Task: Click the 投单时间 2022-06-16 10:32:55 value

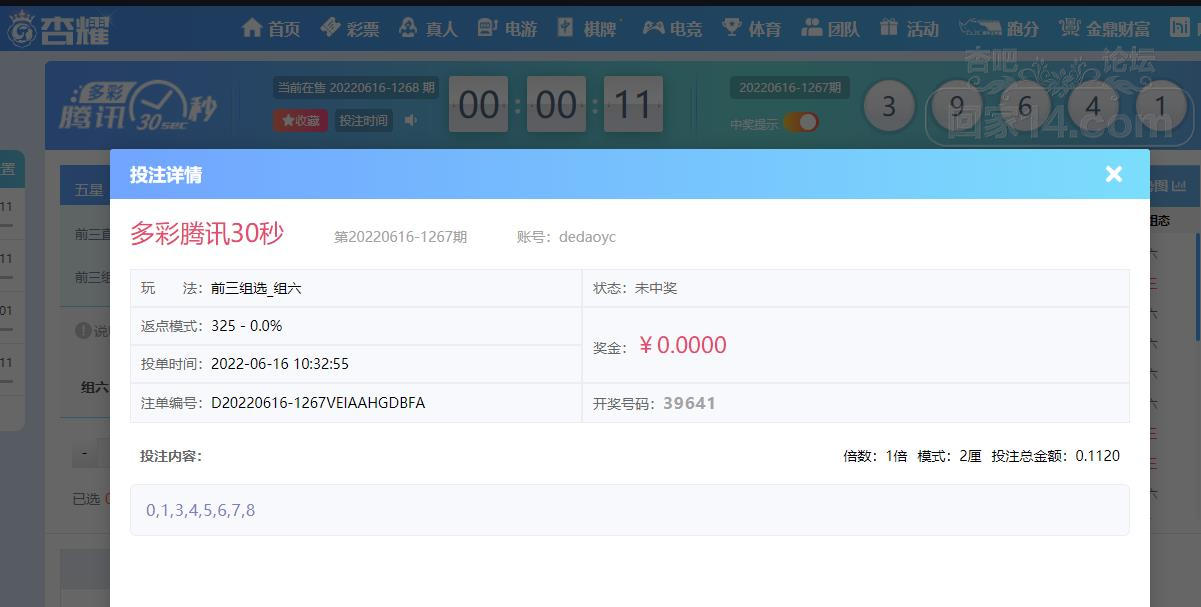Action: pyautogui.click(x=280, y=364)
